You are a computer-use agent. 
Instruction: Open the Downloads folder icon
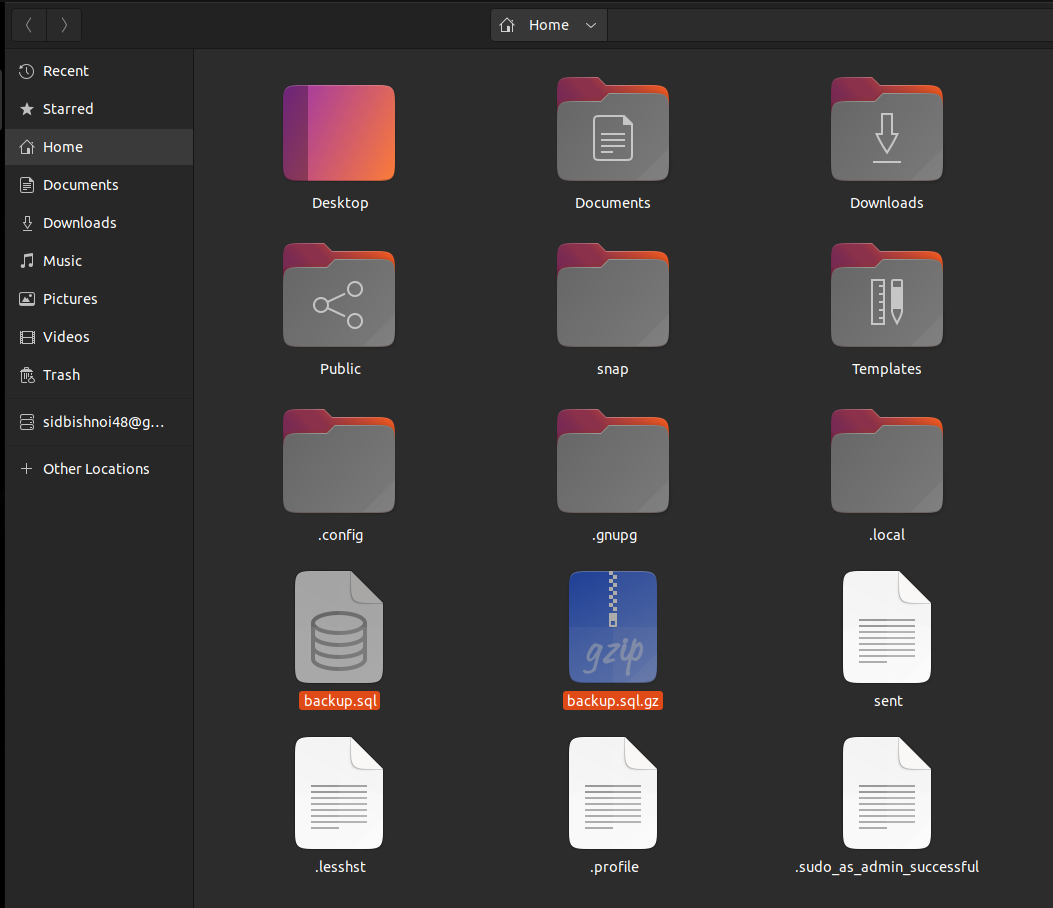[886, 130]
